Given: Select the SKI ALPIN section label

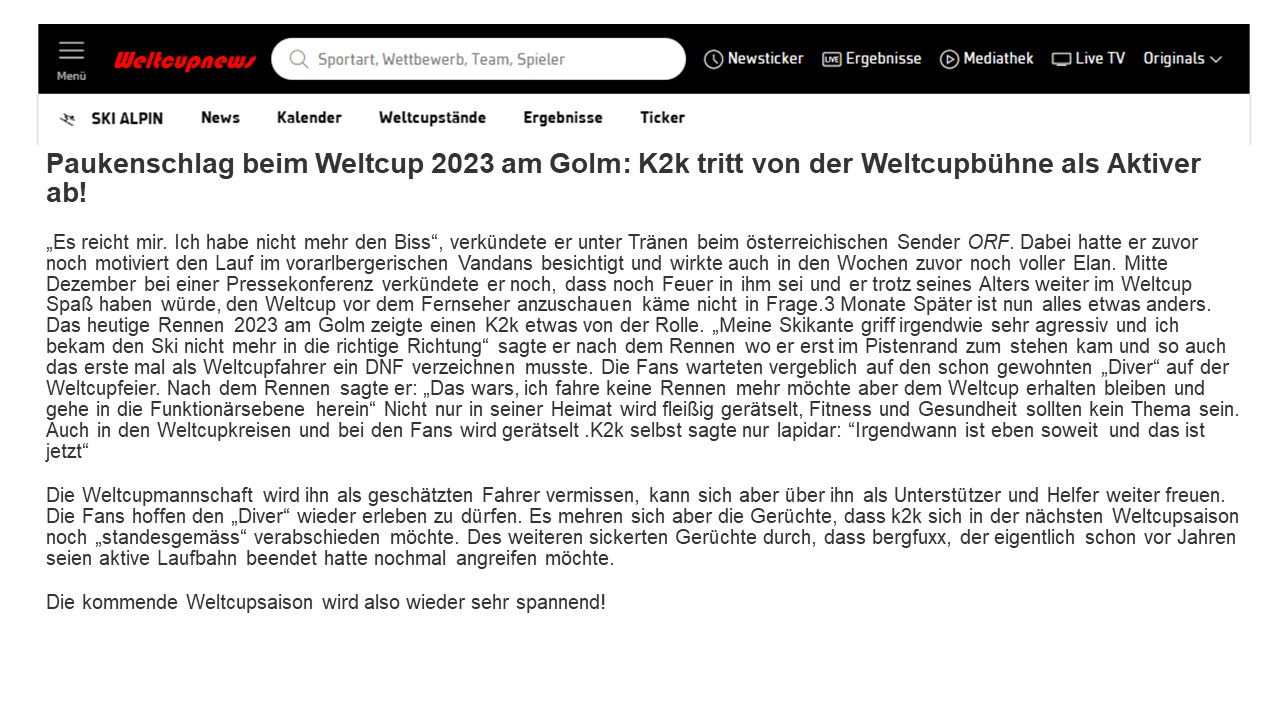Looking at the screenshot, I should tap(127, 118).
